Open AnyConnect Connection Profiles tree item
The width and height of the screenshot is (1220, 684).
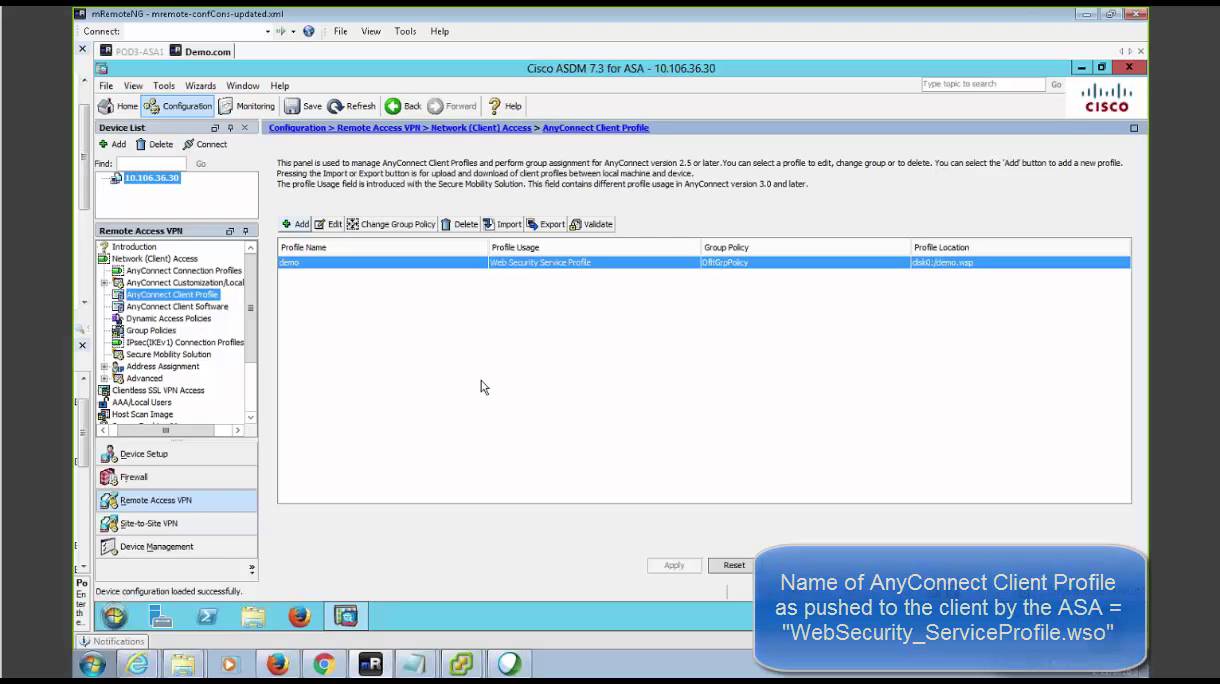point(184,271)
